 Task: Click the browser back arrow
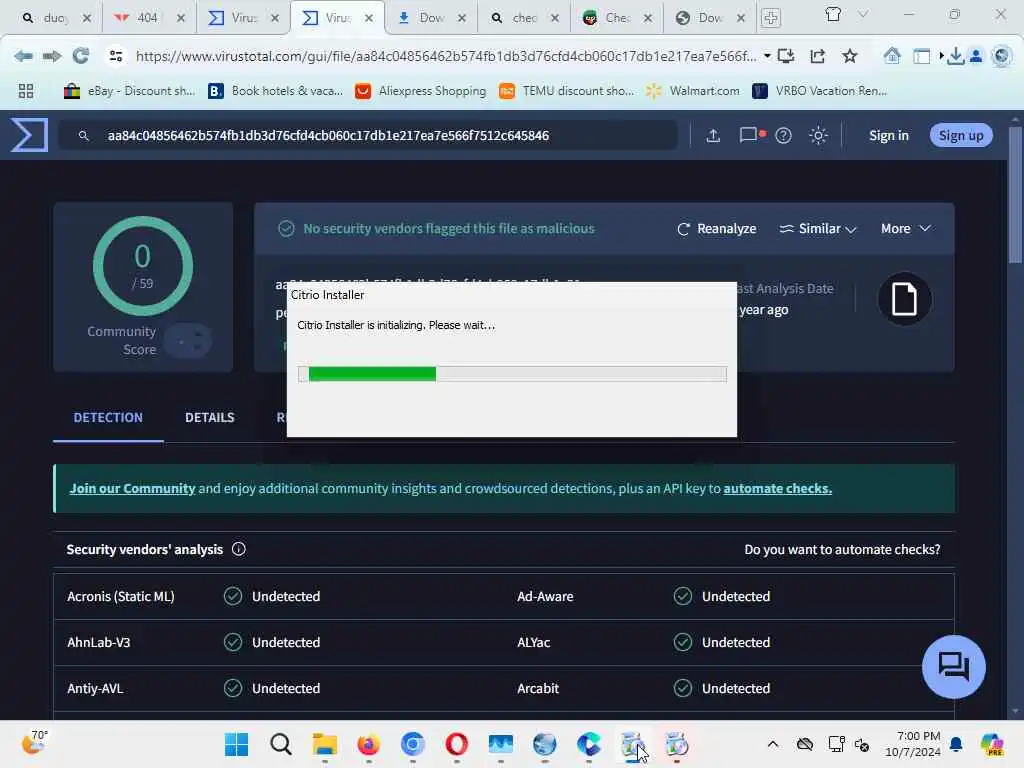click(24, 56)
